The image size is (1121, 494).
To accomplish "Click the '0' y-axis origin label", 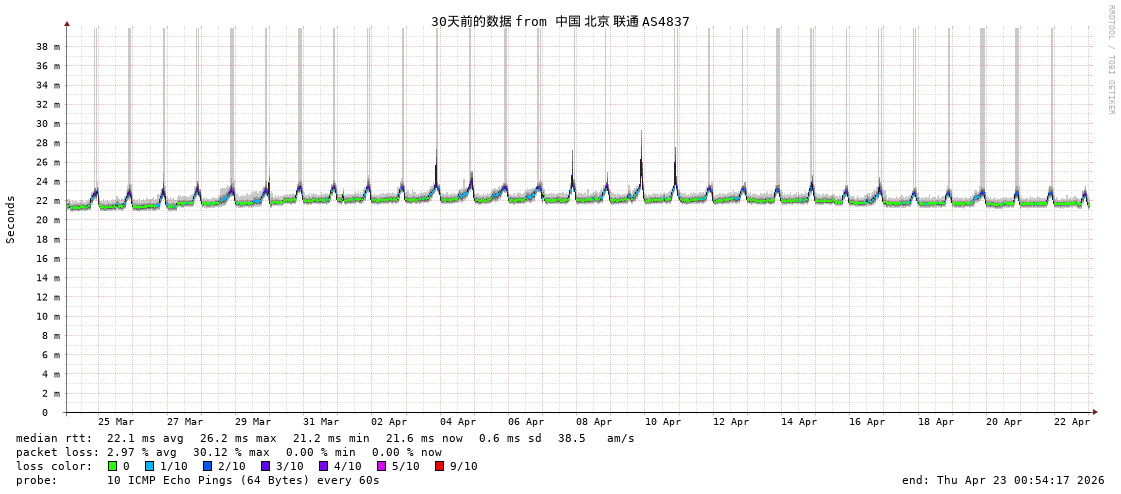I will (44, 413).
